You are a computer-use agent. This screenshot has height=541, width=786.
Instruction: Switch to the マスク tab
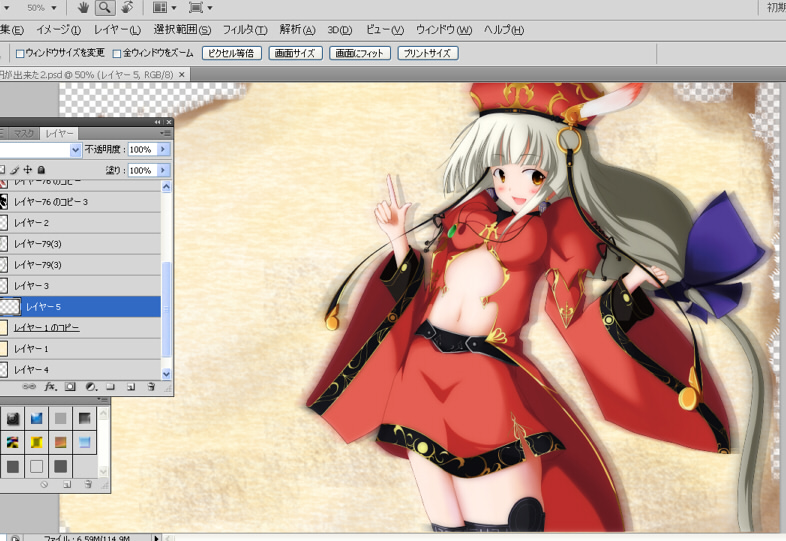pos(24,133)
